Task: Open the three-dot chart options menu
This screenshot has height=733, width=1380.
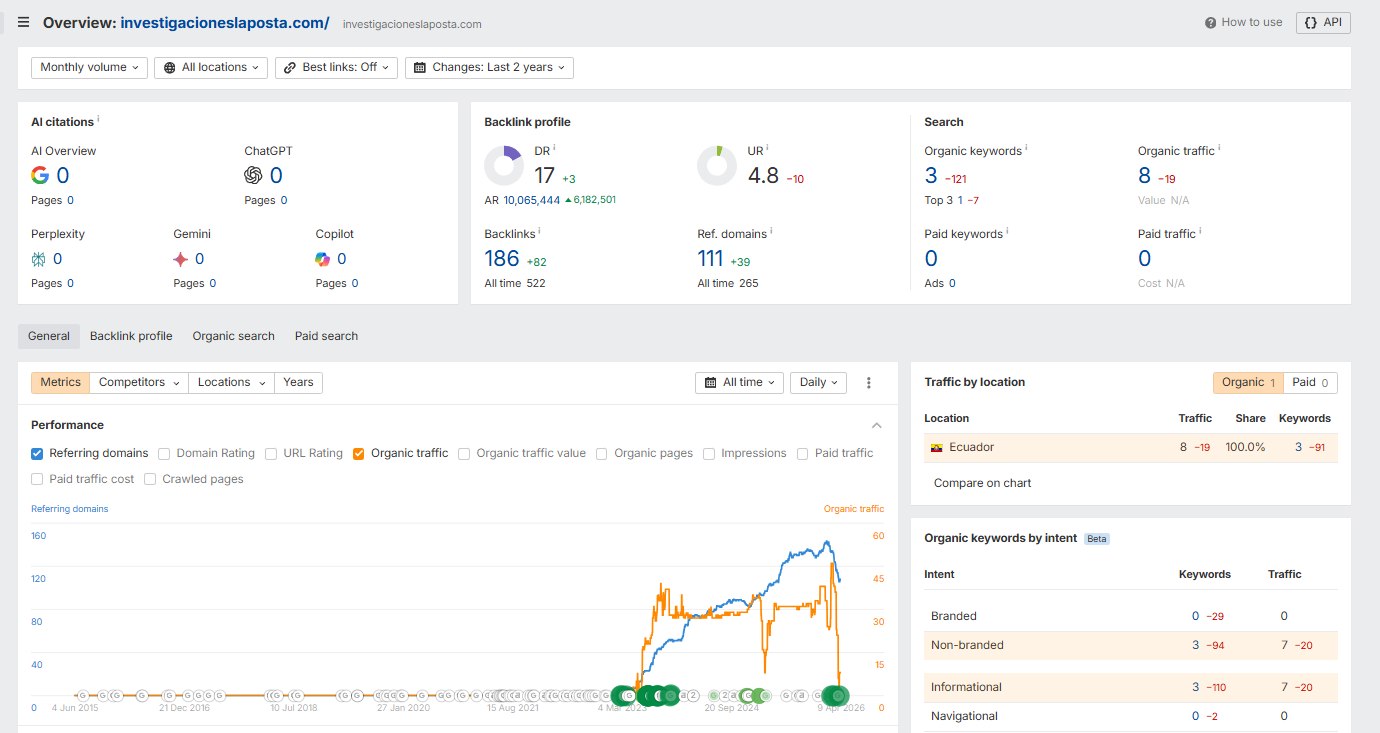Action: click(x=868, y=382)
